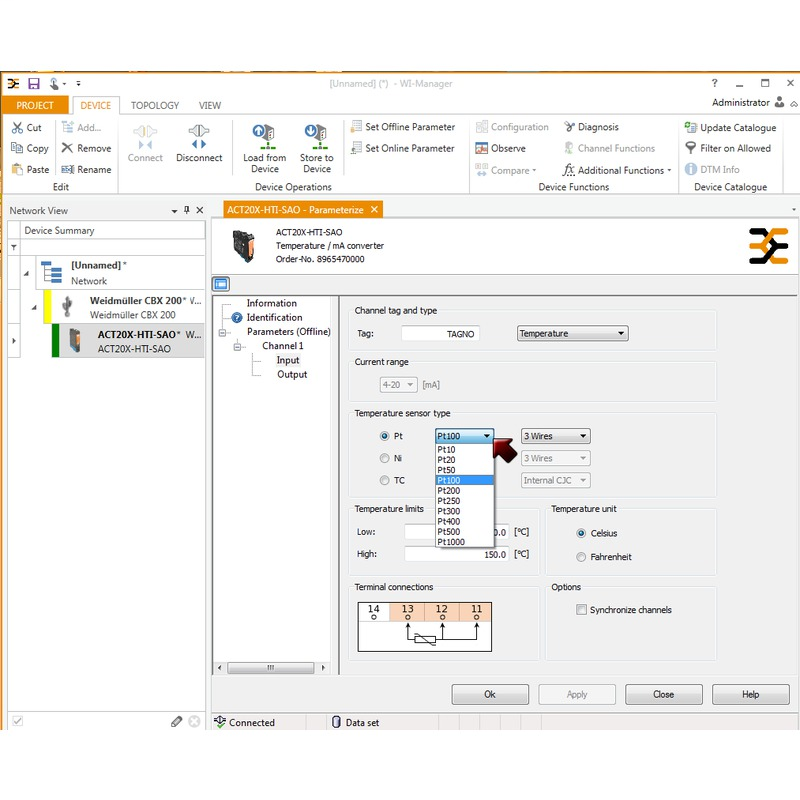Click the WI-Manager logo in title bar

pyautogui.click(x=13, y=84)
